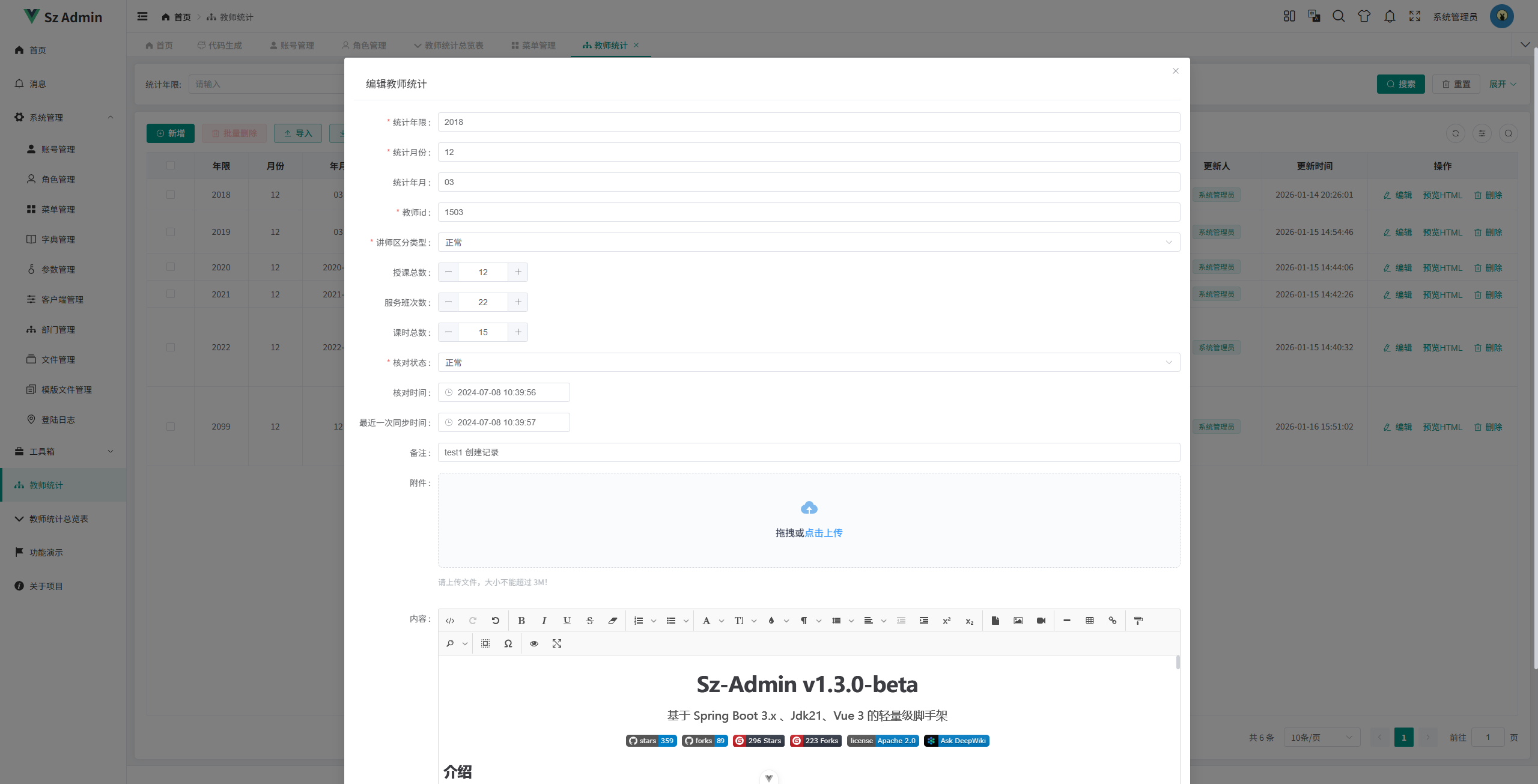Open the 讲师区分类型 dropdown
The image size is (1538, 784).
click(809, 242)
